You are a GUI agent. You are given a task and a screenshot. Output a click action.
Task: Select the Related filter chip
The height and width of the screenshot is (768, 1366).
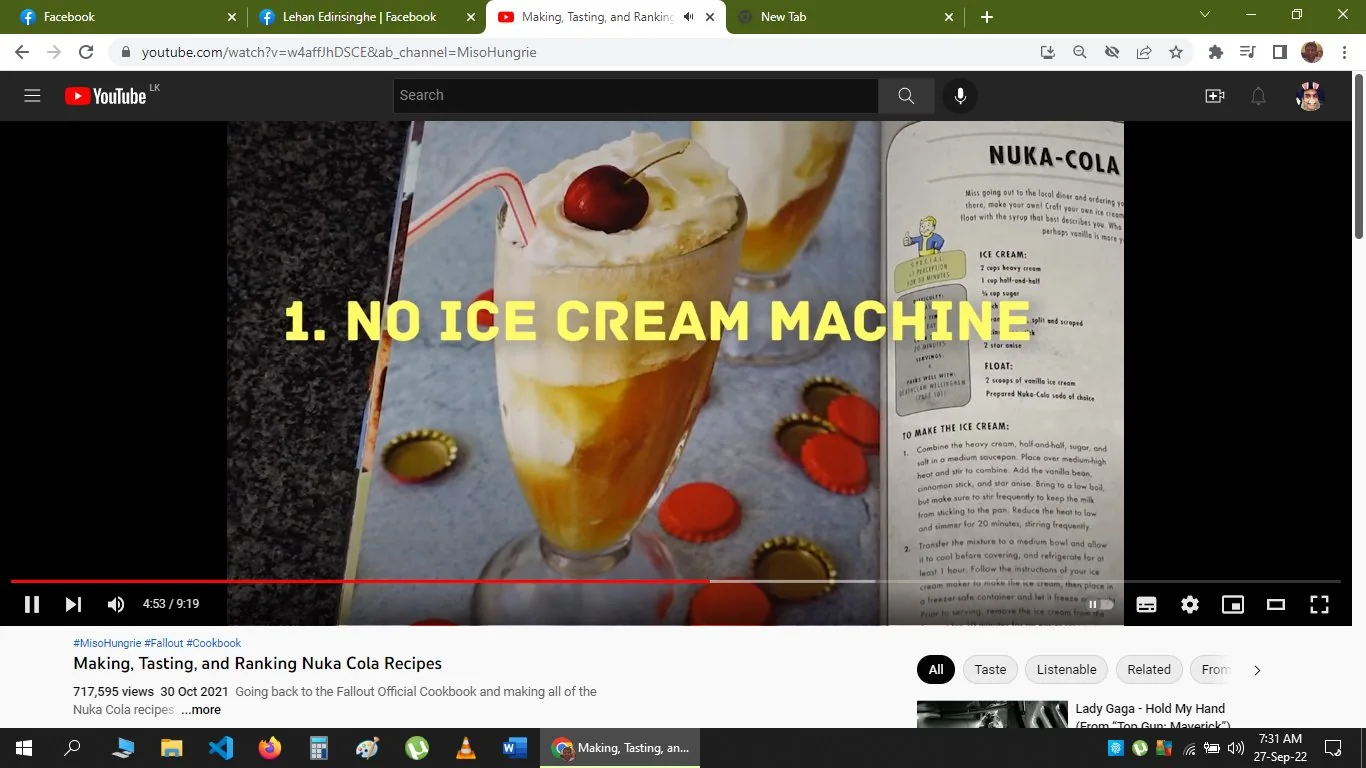tap(1149, 670)
